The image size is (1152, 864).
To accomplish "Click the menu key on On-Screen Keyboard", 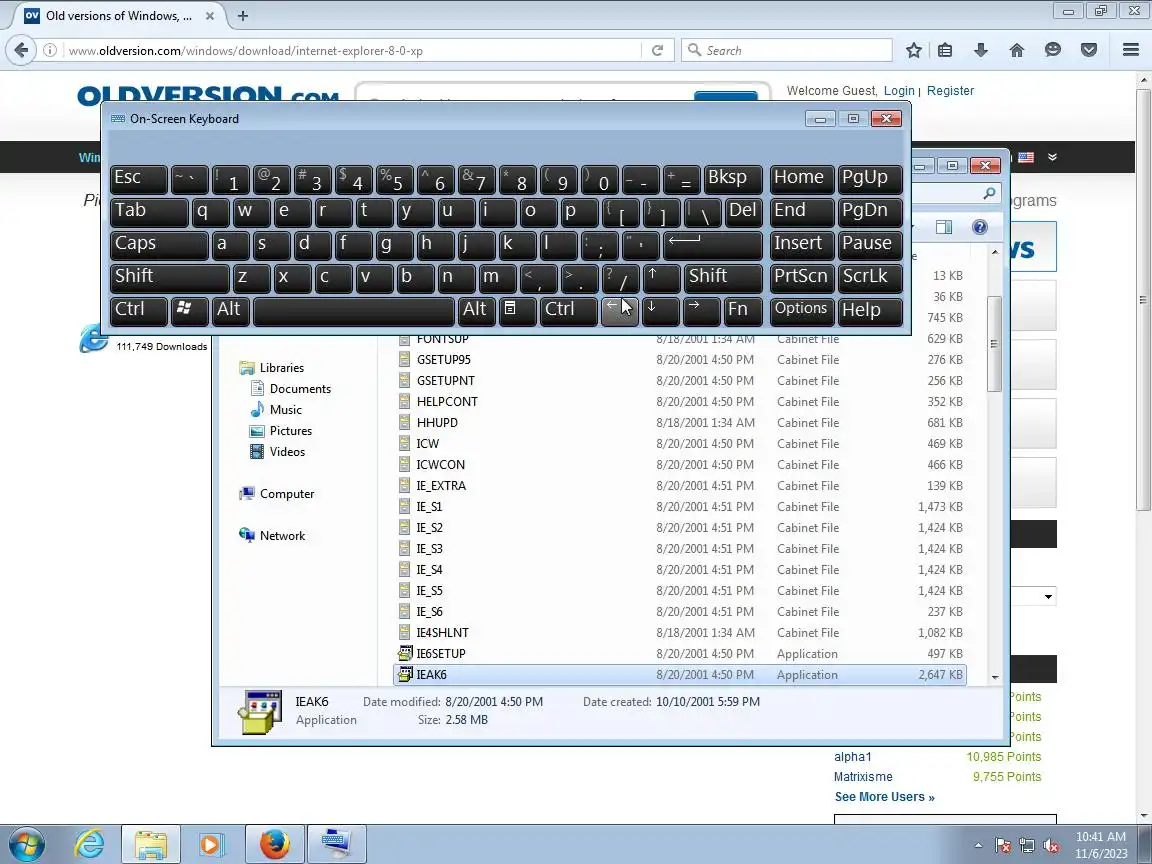I will [x=516, y=311].
